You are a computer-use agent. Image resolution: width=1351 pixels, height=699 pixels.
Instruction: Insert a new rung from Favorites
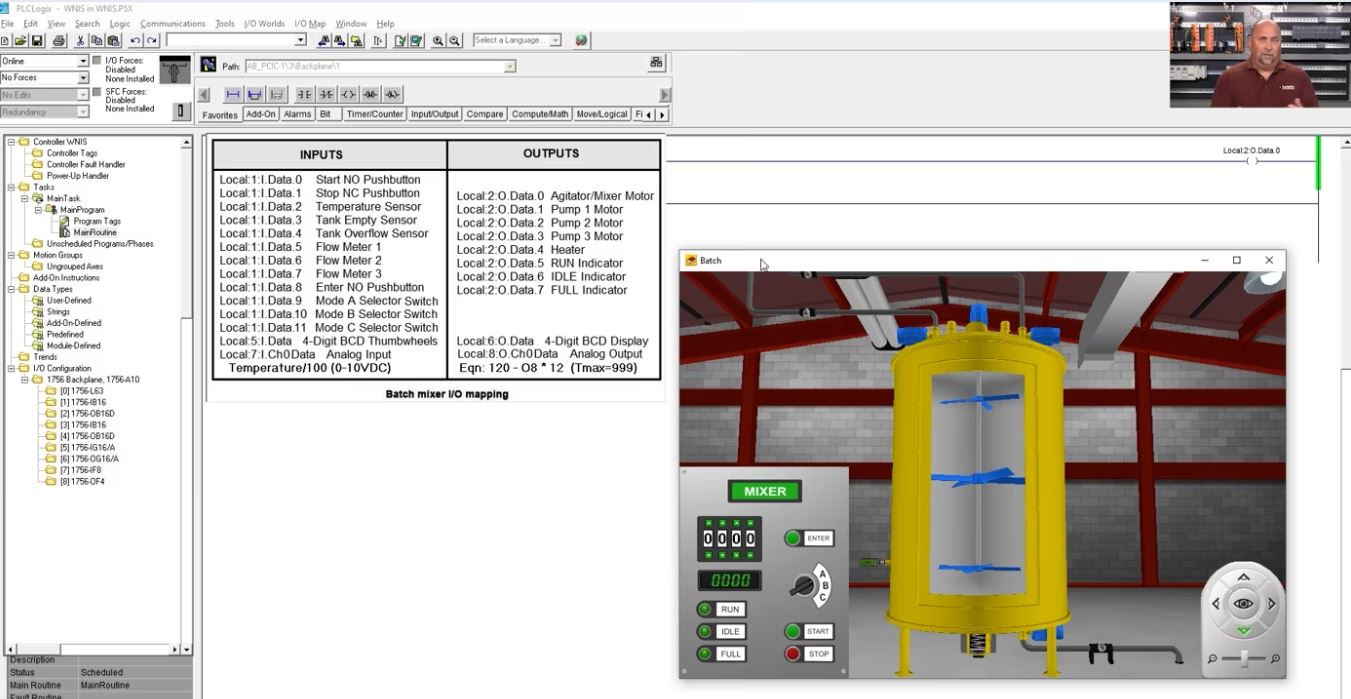click(232, 94)
